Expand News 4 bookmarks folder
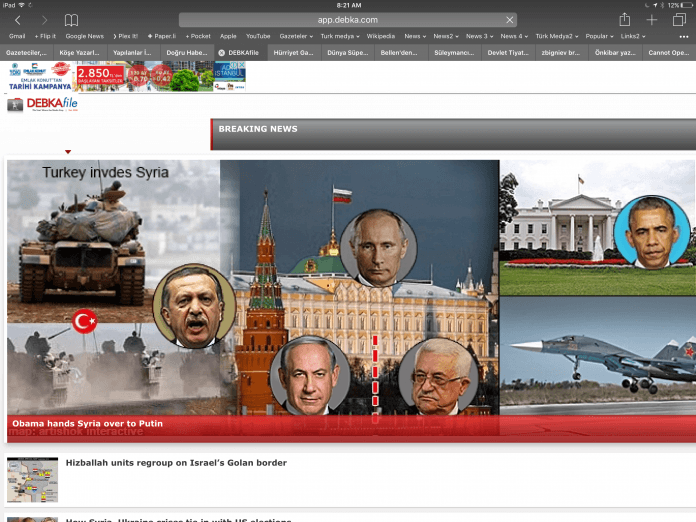Image resolution: width=696 pixels, height=522 pixels. tap(514, 36)
